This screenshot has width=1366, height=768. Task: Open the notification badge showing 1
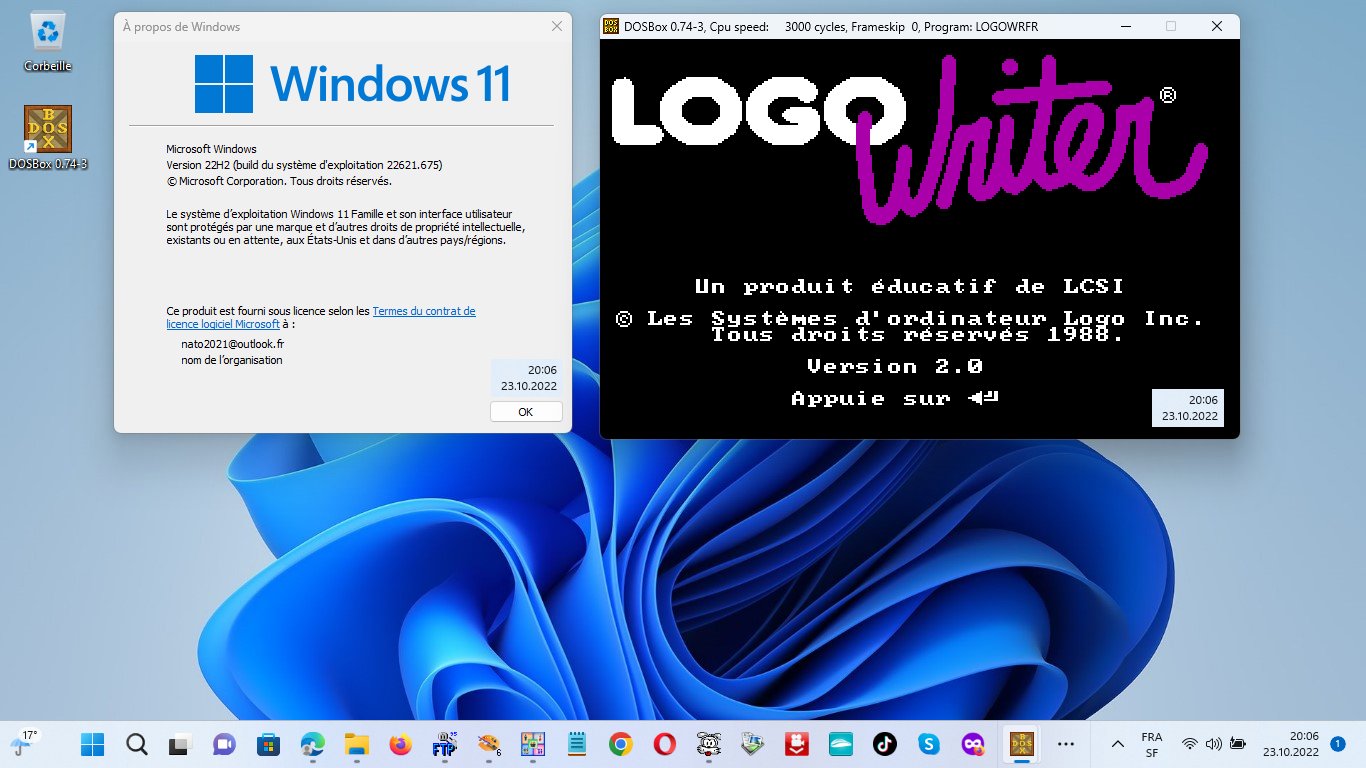[1338, 744]
